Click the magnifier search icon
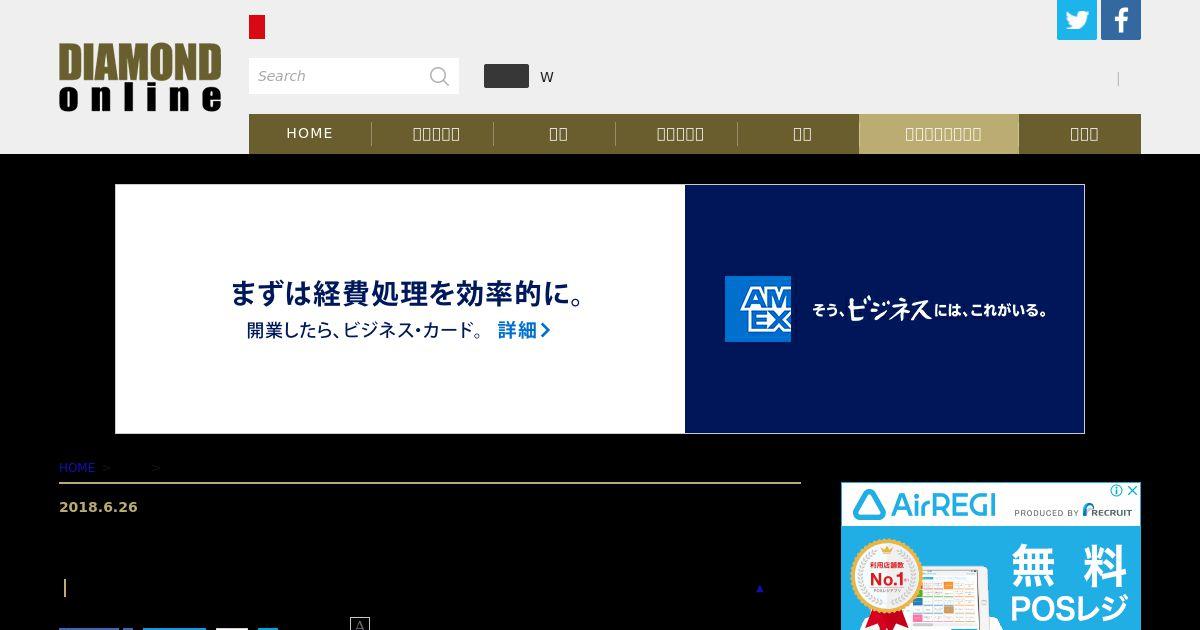Image resolution: width=1200 pixels, height=630 pixels. (x=439, y=76)
